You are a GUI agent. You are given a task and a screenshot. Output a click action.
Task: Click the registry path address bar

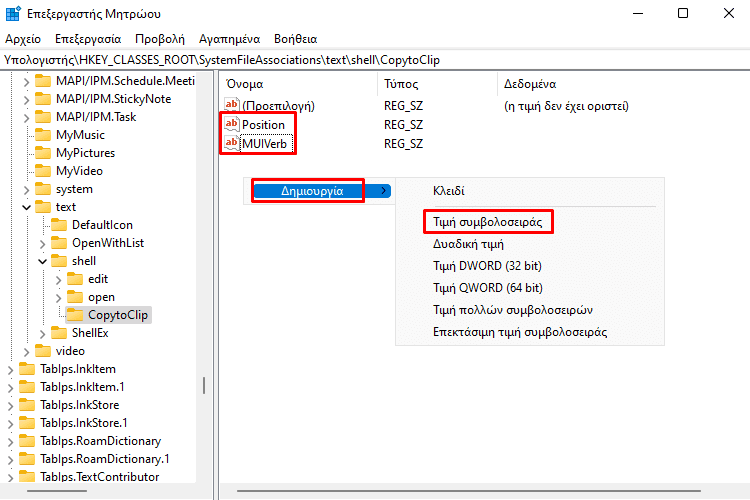[375, 60]
